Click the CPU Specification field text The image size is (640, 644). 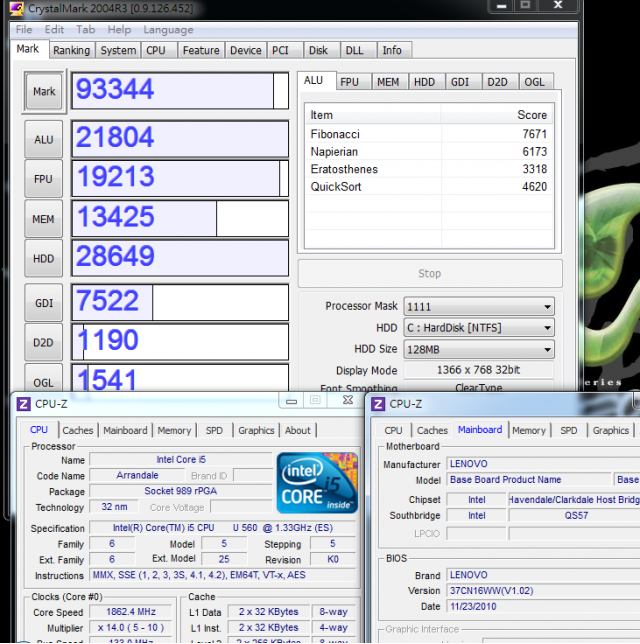pyautogui.click(x=223, y=528)
